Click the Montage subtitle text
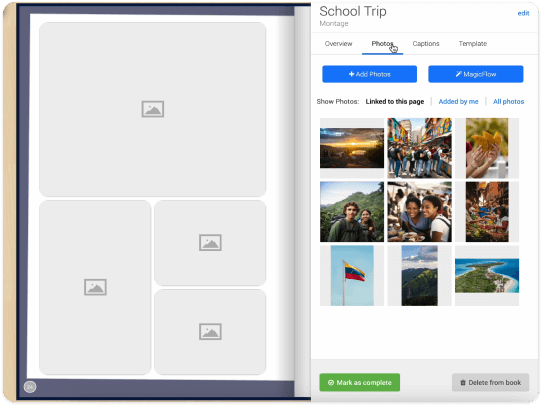This screenshot has width=542, height=406. click(x=334, y=23)
